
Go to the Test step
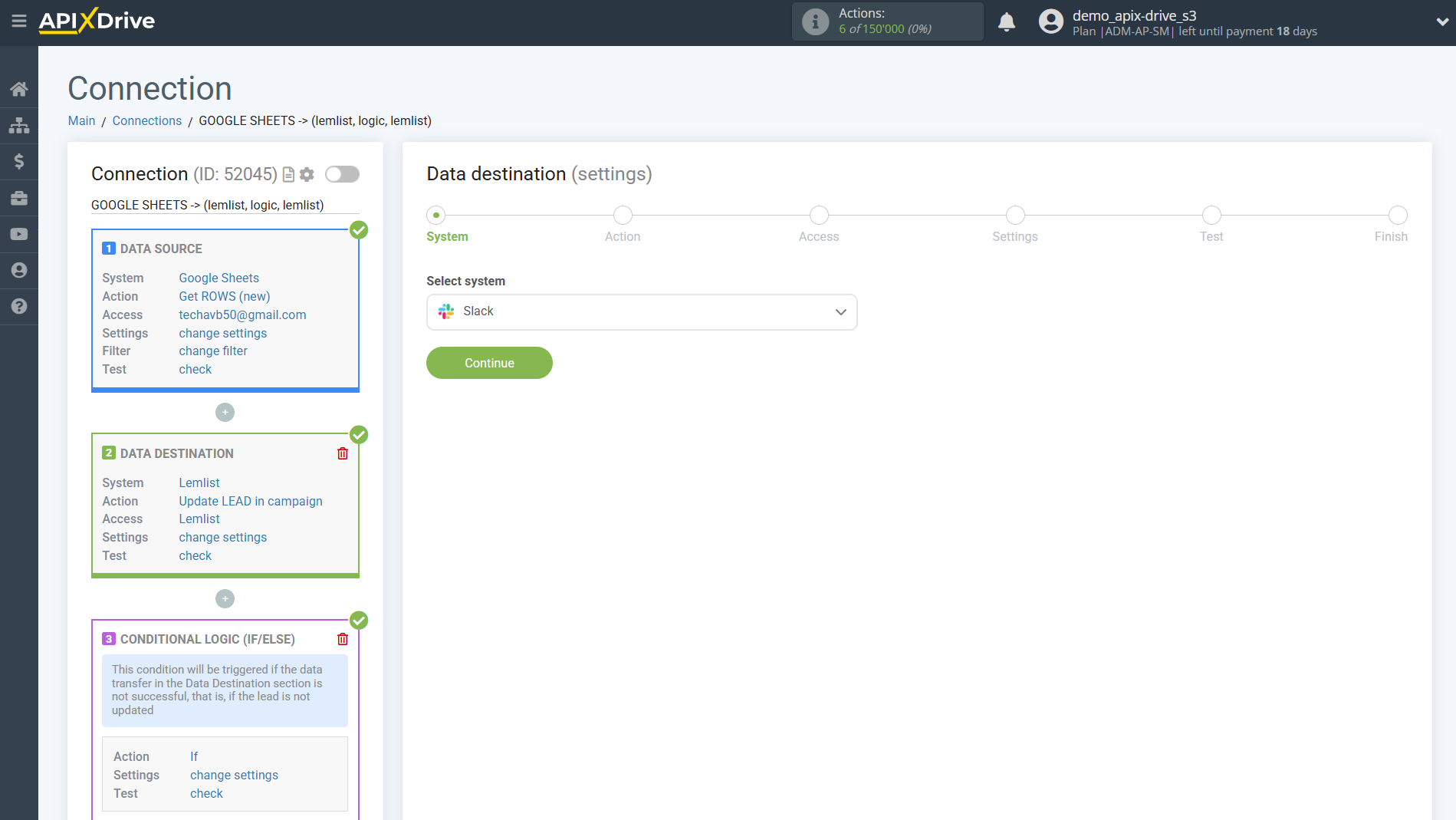1211,216
